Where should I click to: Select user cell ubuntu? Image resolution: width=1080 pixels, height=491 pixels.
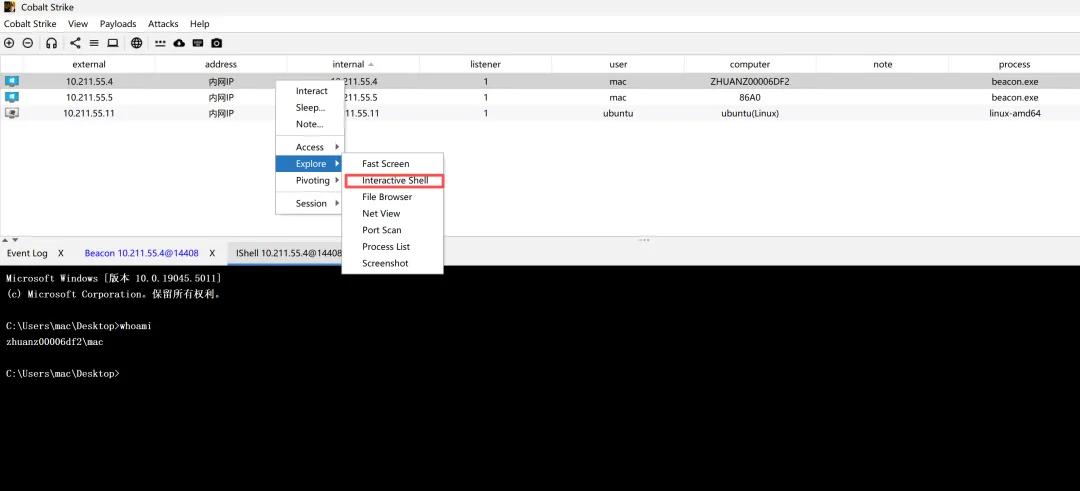(x=618, y=113)
